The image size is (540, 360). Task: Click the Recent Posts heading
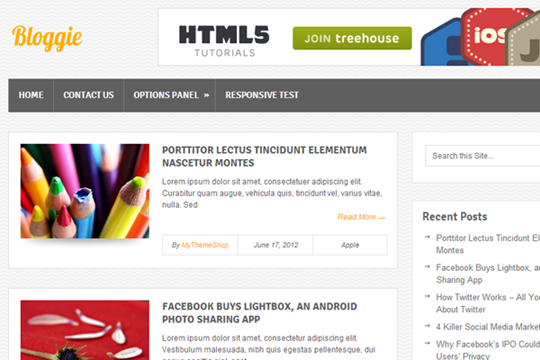[455, 217]
